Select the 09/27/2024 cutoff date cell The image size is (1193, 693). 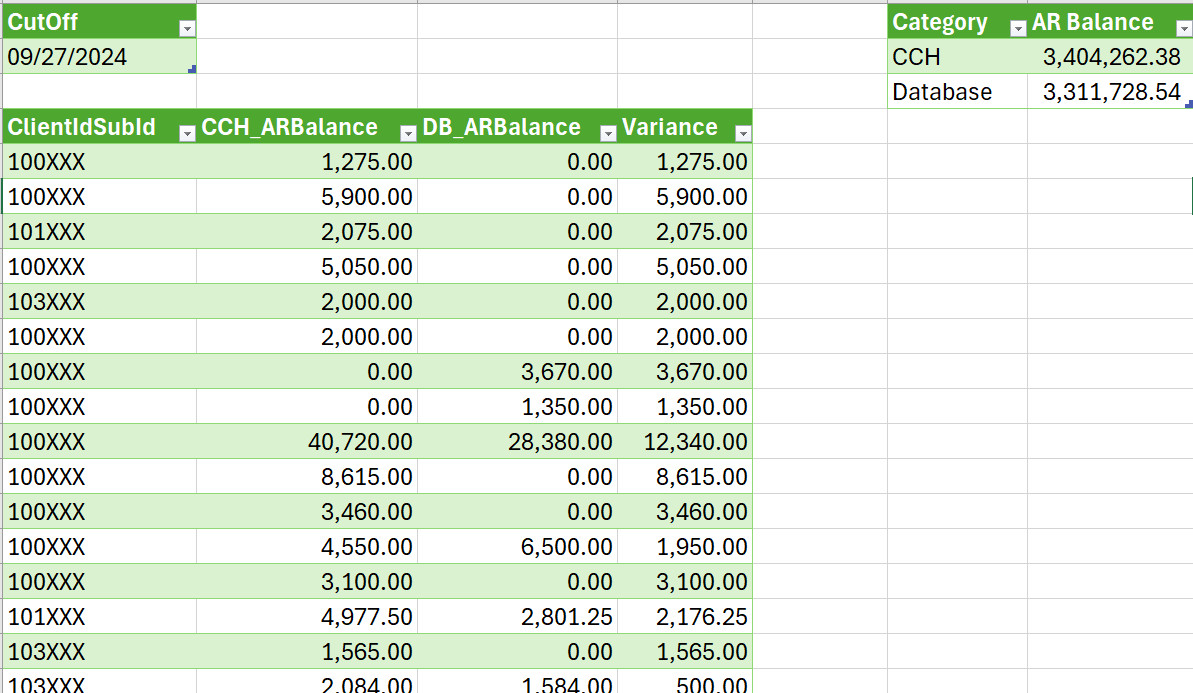click(99, 56)
